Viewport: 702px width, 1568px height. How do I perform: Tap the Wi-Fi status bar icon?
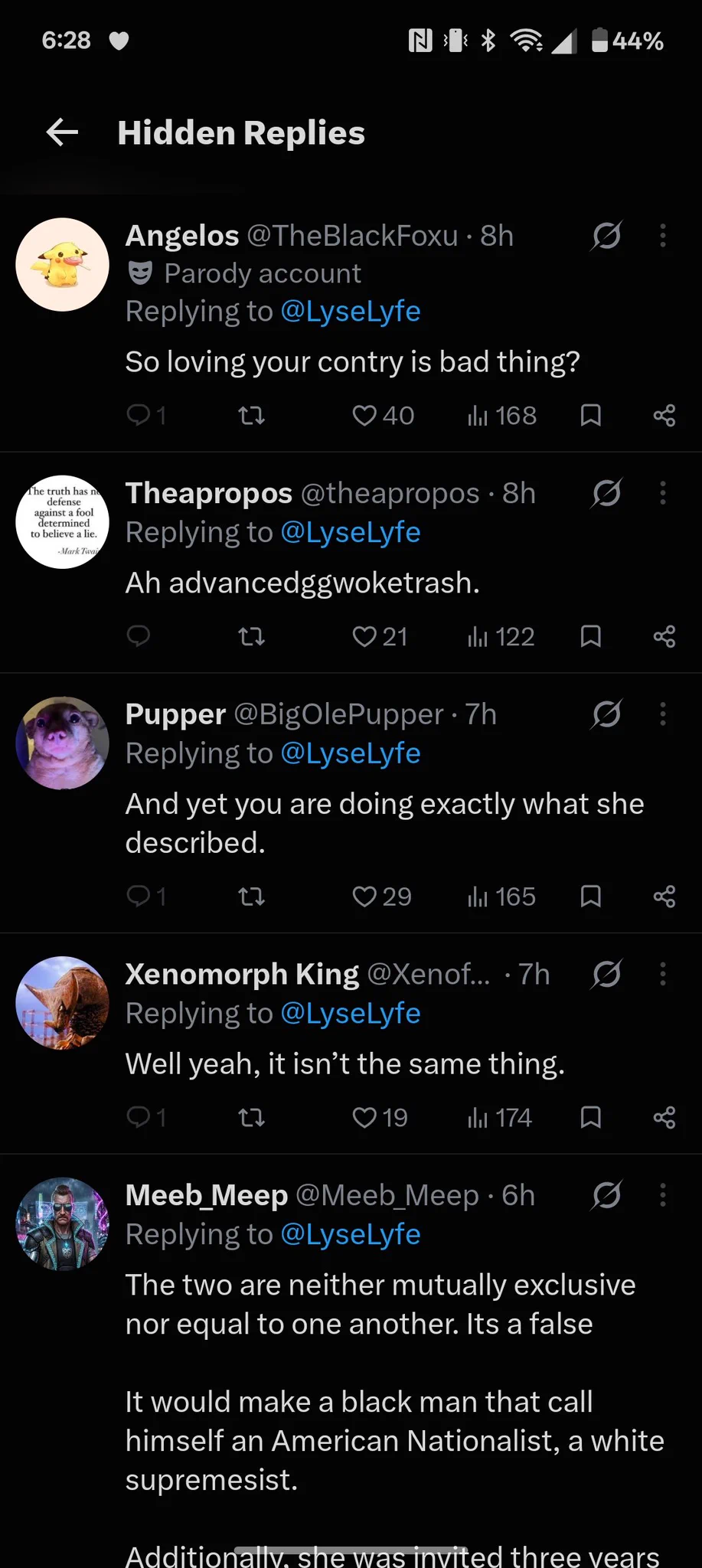(x=526, y=41)
